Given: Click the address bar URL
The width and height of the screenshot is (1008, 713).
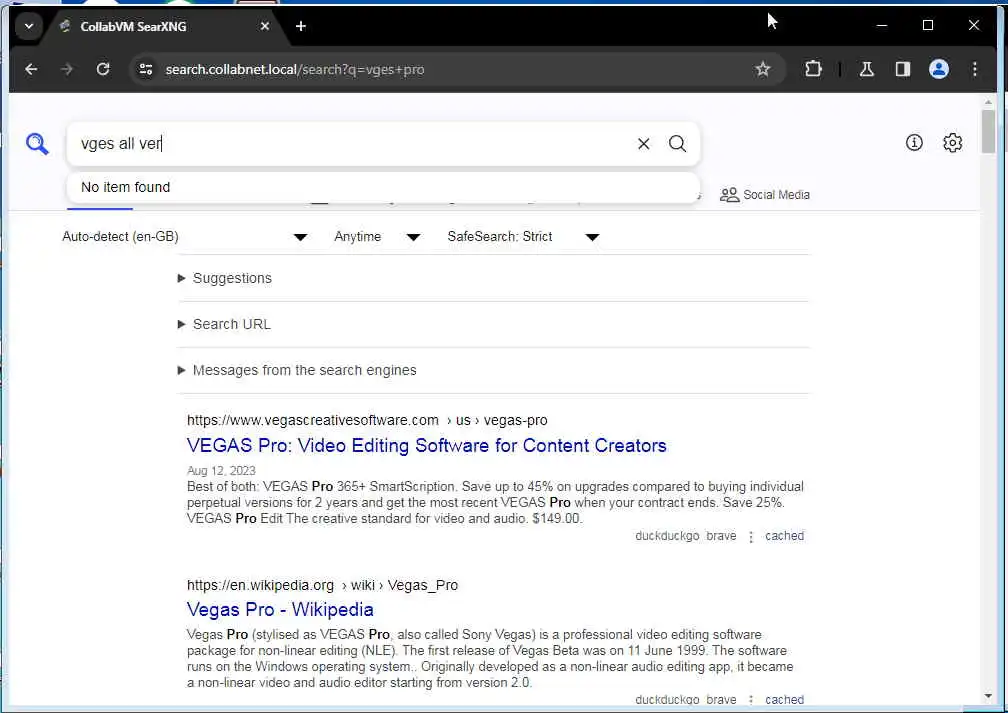Looking at the screenshot, I should coord(294,69).
